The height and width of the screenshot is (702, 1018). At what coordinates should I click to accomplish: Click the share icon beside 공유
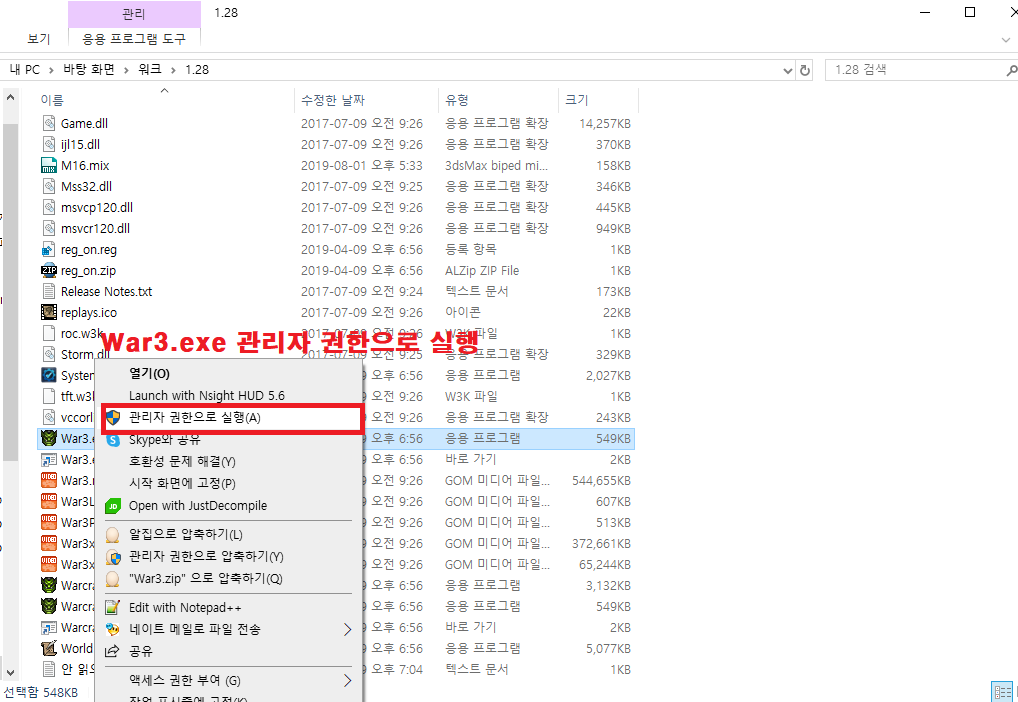(x=113, y=651)
